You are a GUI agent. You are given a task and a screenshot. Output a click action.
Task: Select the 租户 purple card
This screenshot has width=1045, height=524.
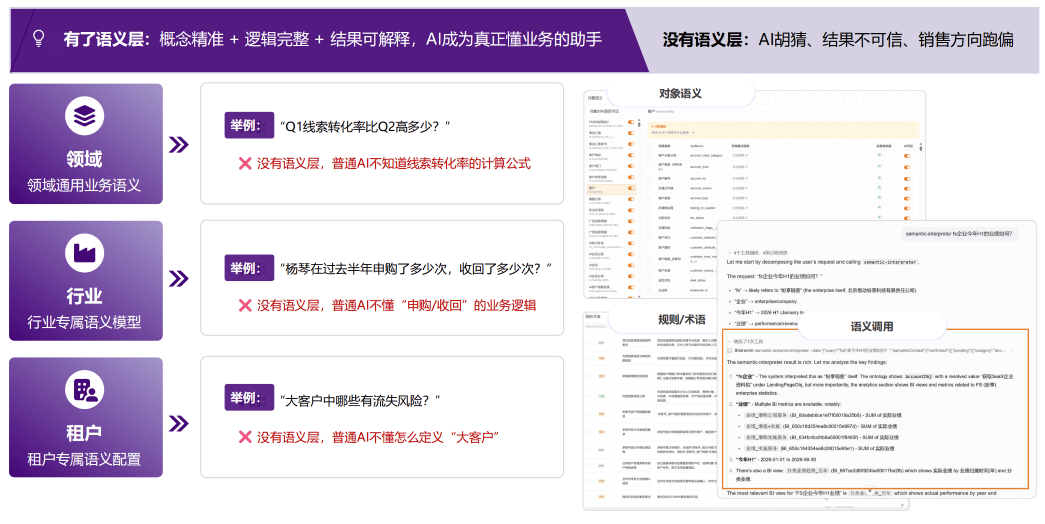pyautogui.click(x=85, y=417)
